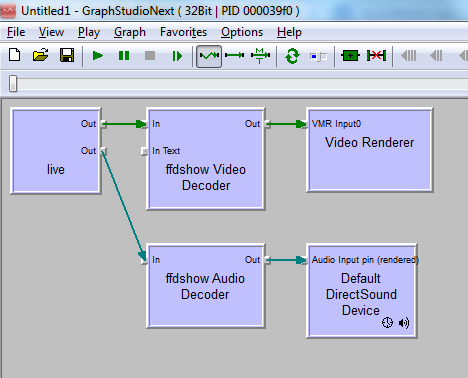The width and height of the screenshot is (468, 378).
Task: Stop the graph with gray Stop button
Action: [x=150, y=56]
